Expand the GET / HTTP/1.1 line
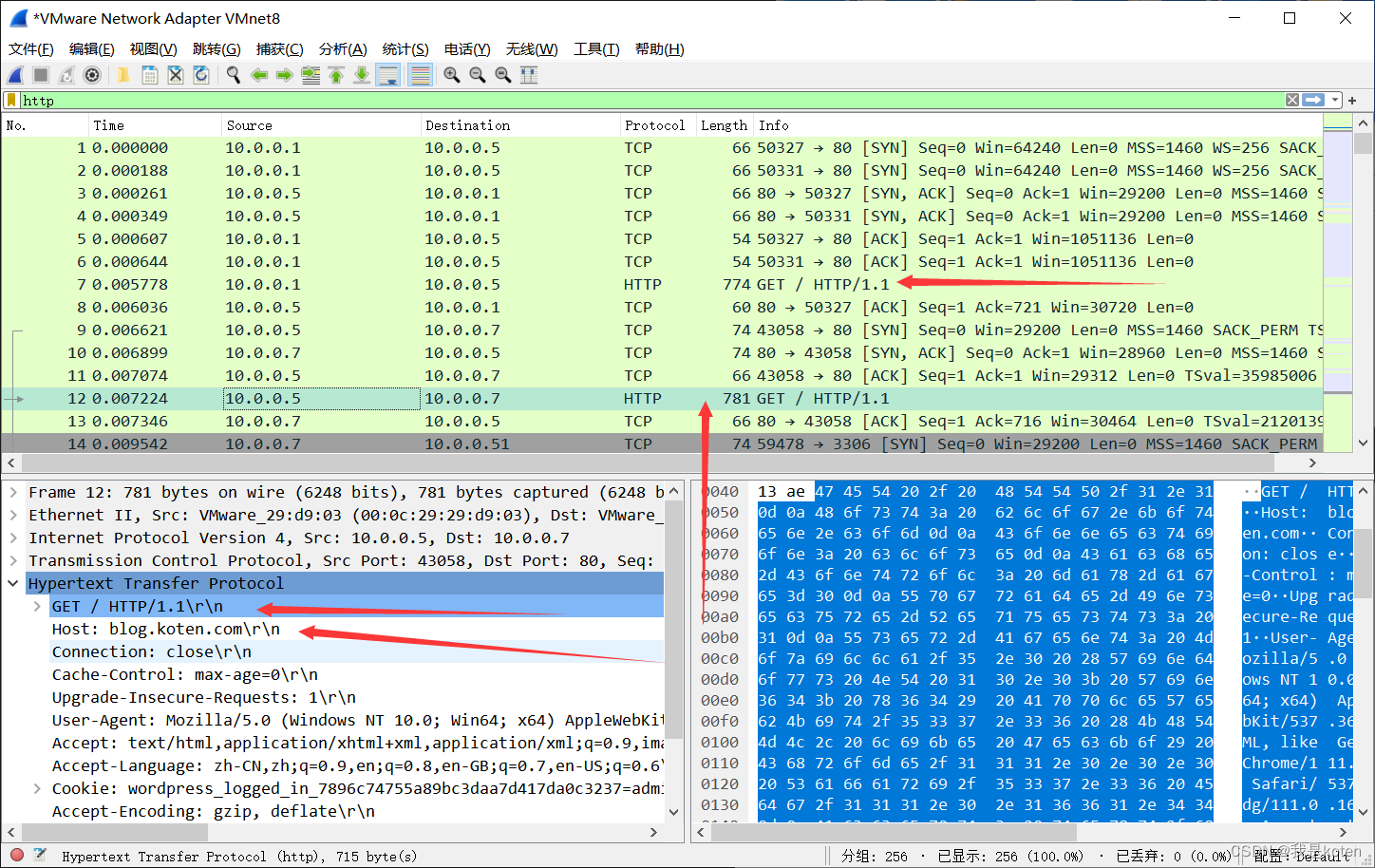The image size is (1375, 868). 37,606
